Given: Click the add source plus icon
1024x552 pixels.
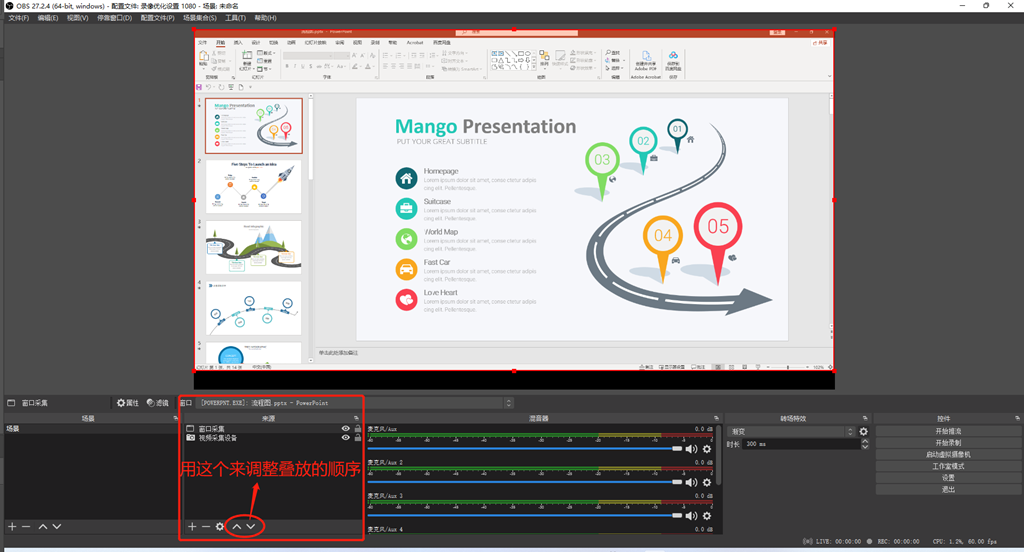Looking at the screenshot, I should (192, 526).
